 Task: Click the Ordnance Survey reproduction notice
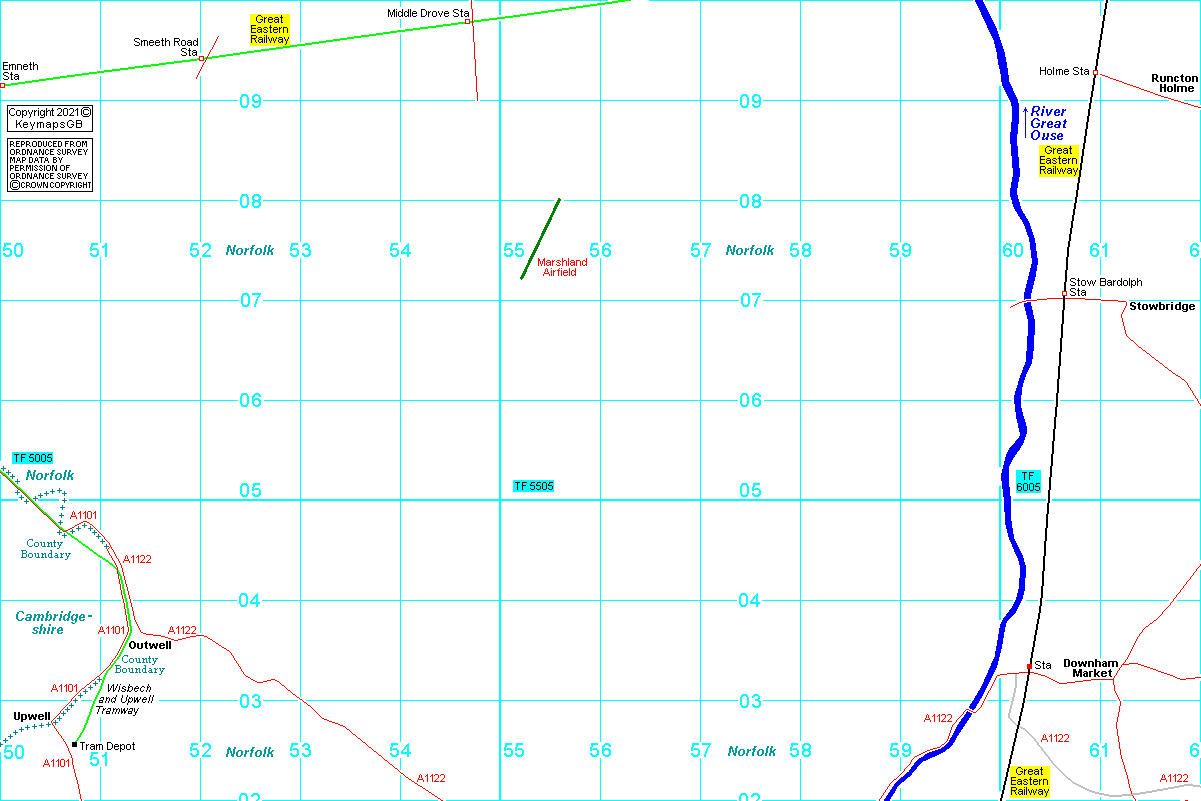point(50,165)
